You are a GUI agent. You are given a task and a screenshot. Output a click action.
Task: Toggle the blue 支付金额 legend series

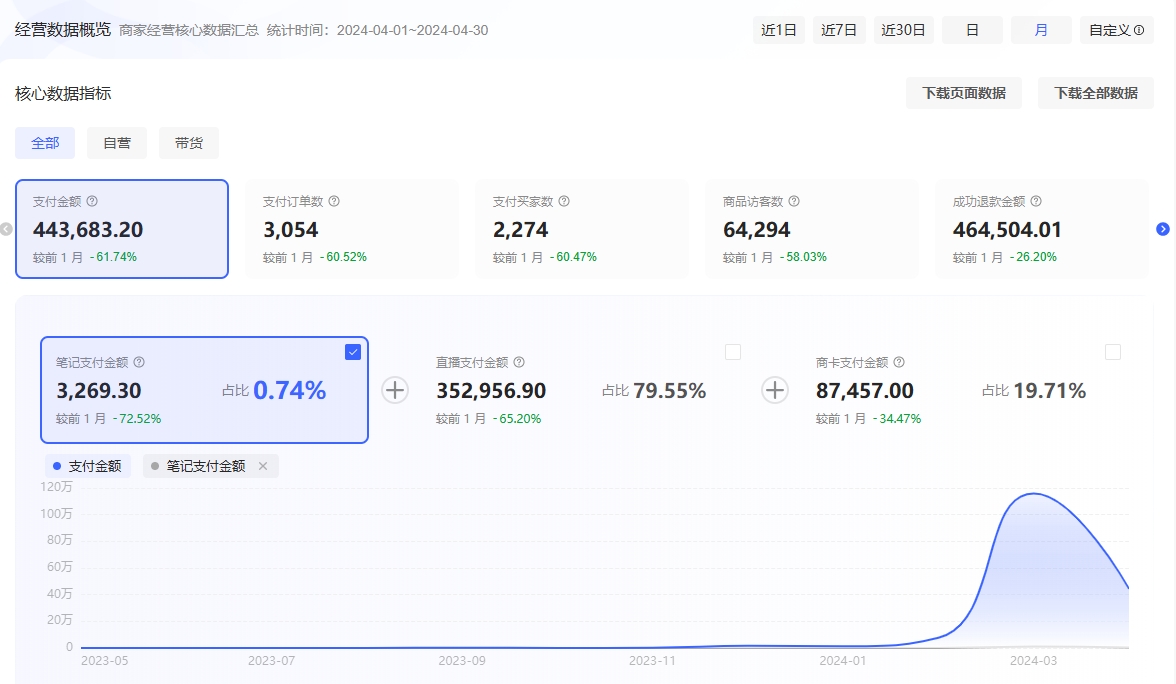(87, 466)
